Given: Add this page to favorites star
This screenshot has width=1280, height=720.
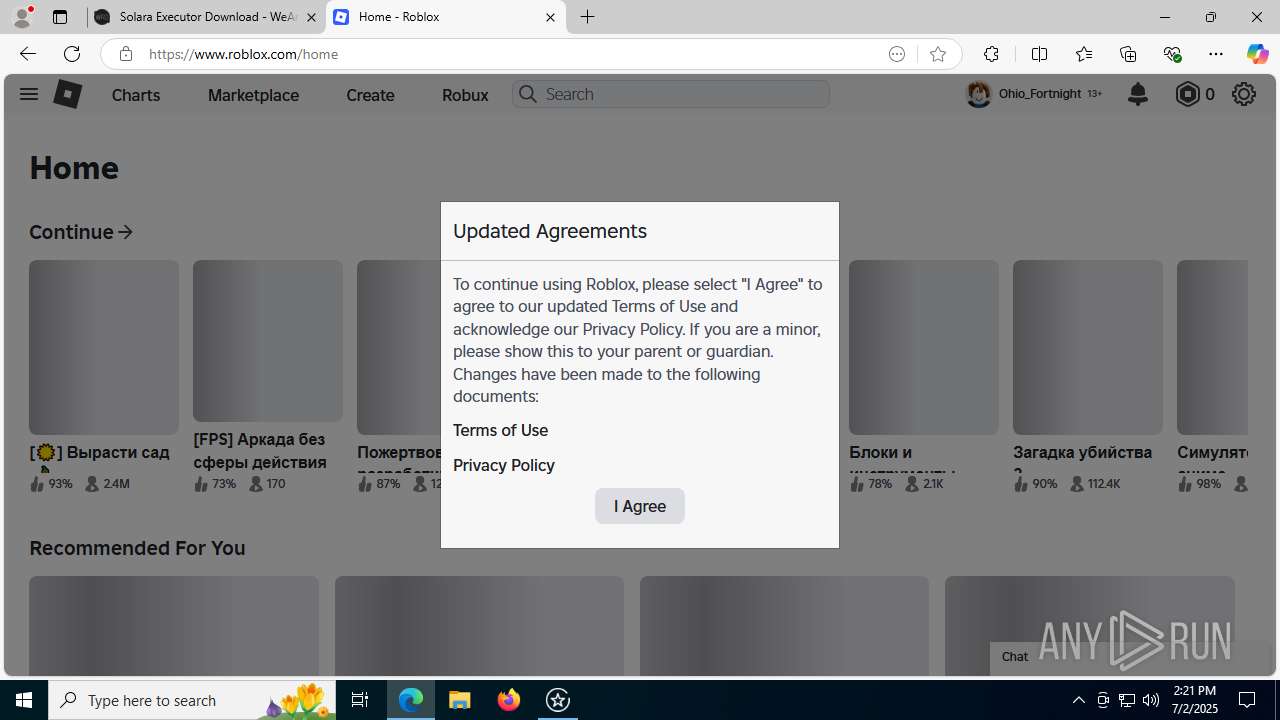Looking at the screenshot, I should [x=937, y=54].
